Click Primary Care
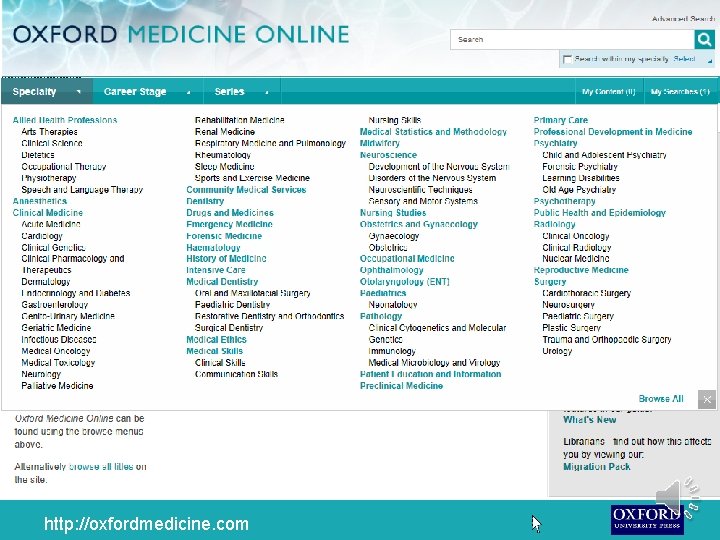Screen dimensions: 720x540 coord(561,120)
